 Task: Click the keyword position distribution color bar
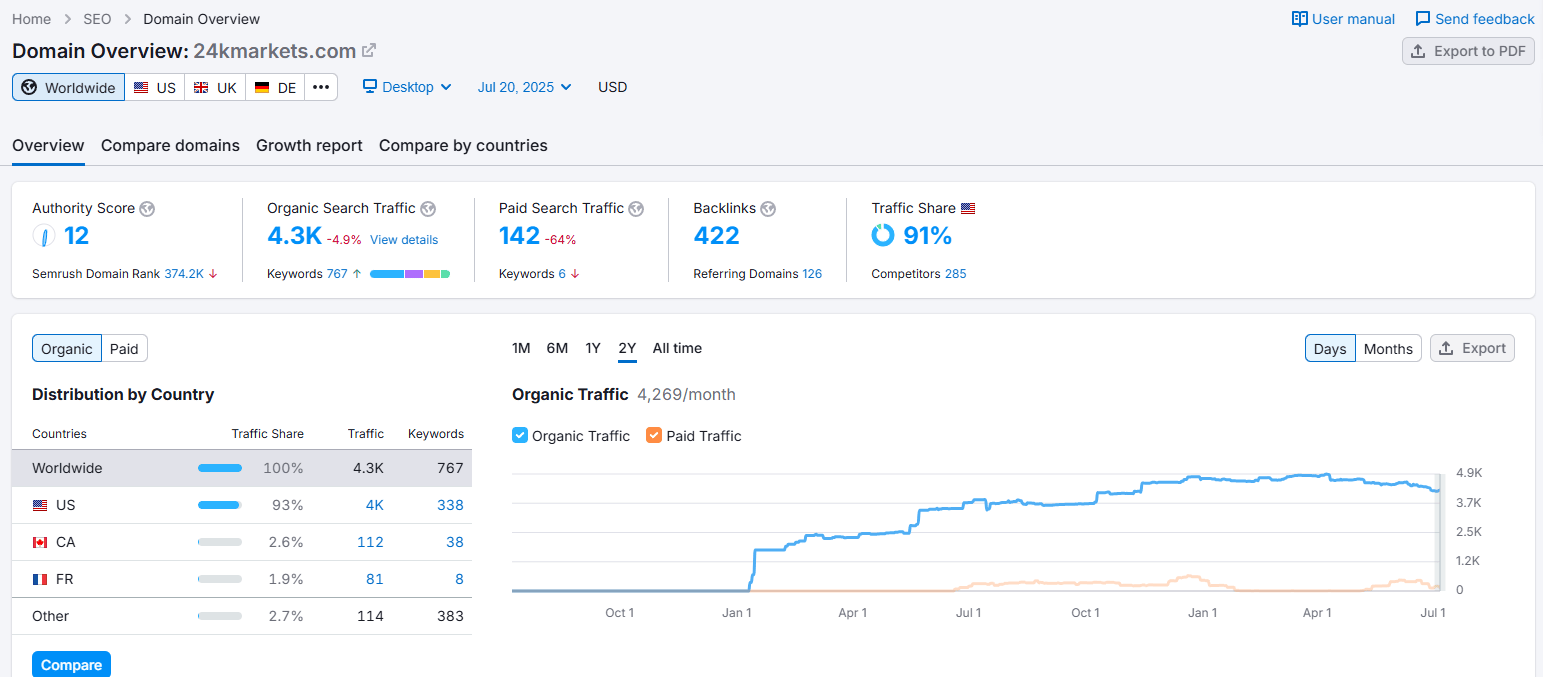click(410, 273)
